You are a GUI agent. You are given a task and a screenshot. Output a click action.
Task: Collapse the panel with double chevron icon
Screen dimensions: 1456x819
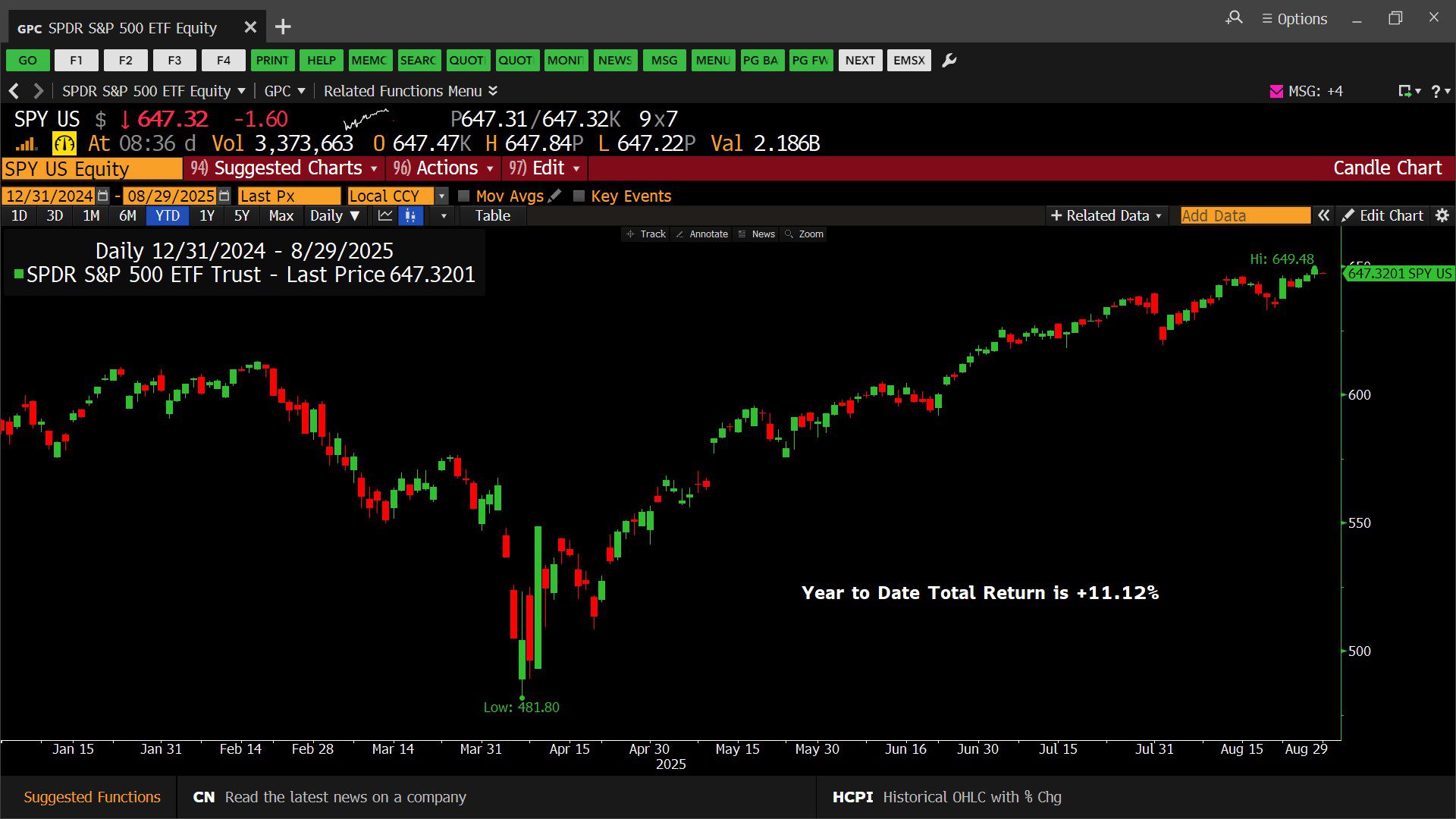1323,215
